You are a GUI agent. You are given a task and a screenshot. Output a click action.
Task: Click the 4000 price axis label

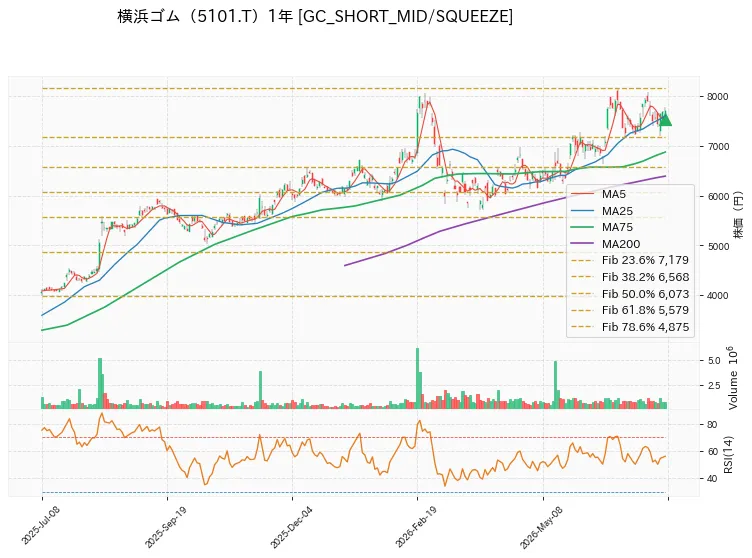tap(717, 296)
